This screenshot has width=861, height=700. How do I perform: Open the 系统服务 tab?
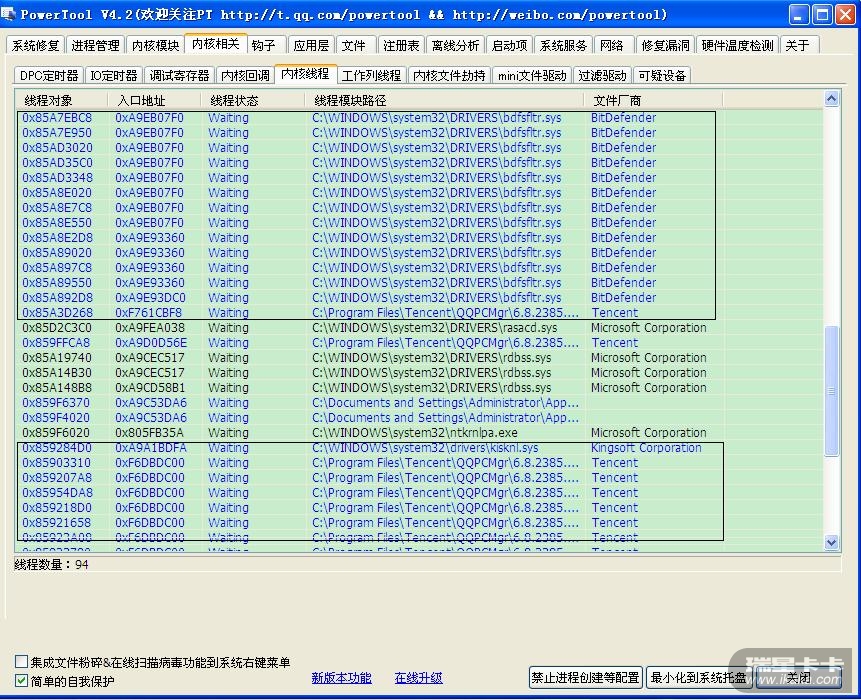coord(563,46)
